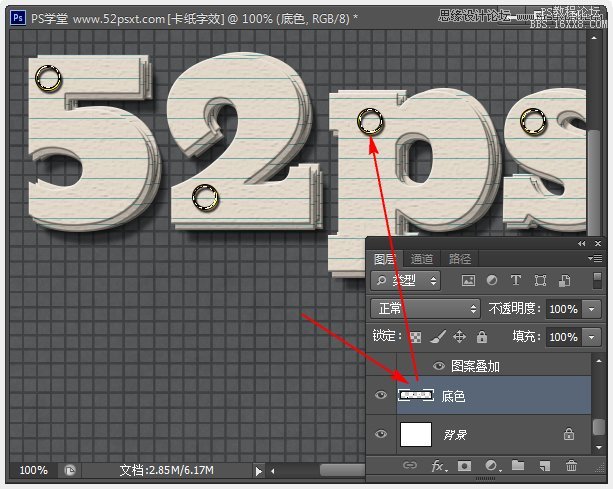The width and height of the screenshot is (613, 489).
Task: Switch to the 通道 tab
Action: pos(421,258)
